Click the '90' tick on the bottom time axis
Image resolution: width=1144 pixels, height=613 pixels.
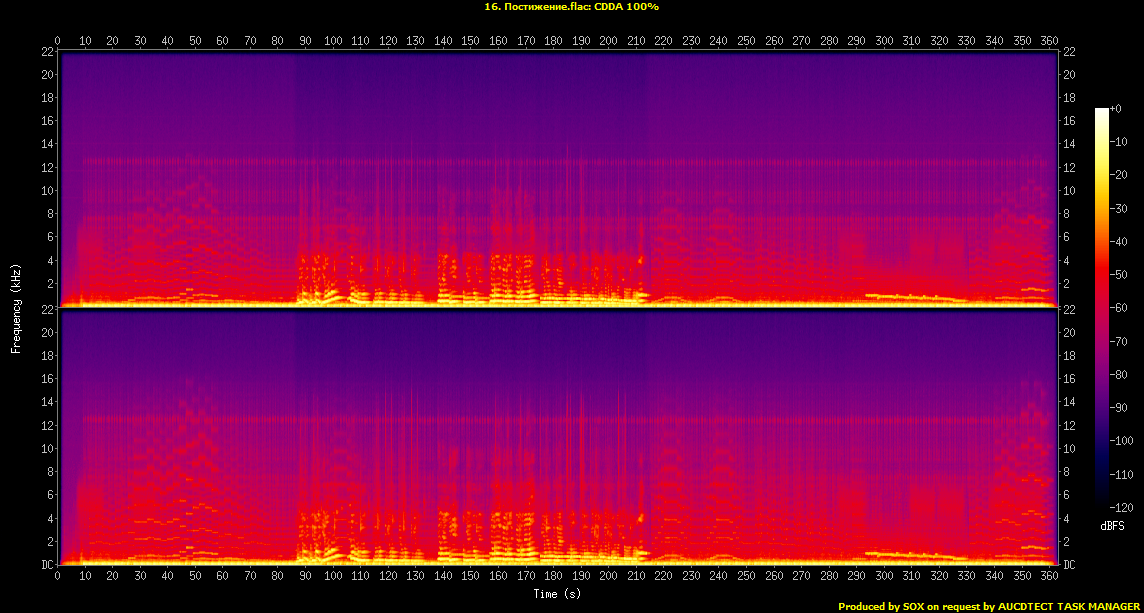point(305,576)
